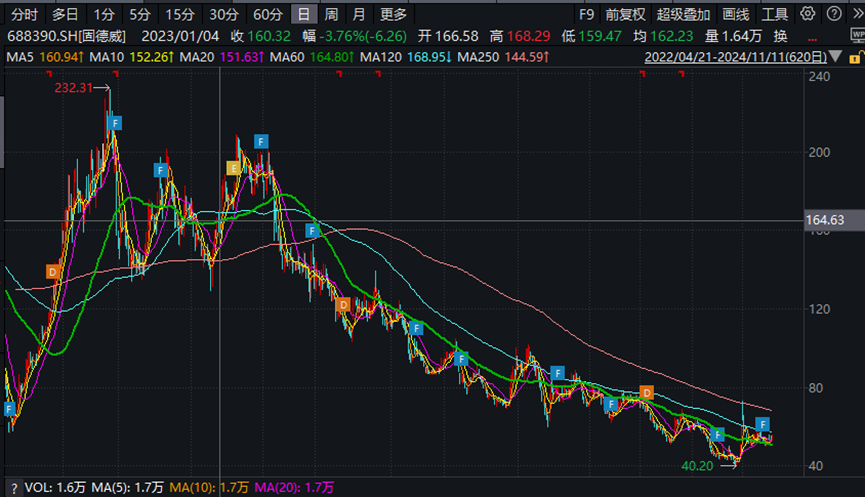
Task: Open the settings gear icon
Action: pyautogui.click(x=808, y=14)
